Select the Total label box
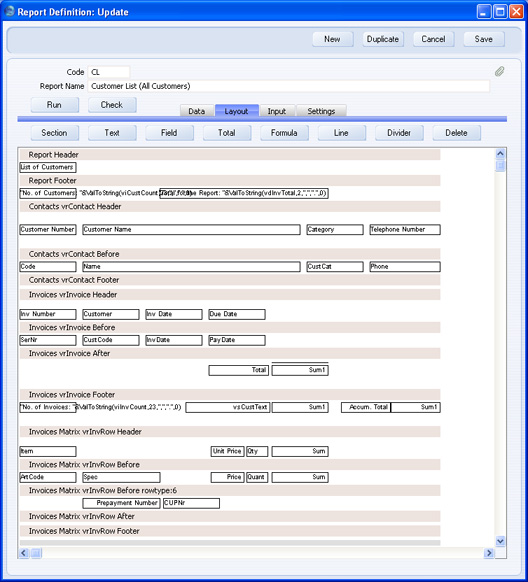528x582 pixels. 239,370
